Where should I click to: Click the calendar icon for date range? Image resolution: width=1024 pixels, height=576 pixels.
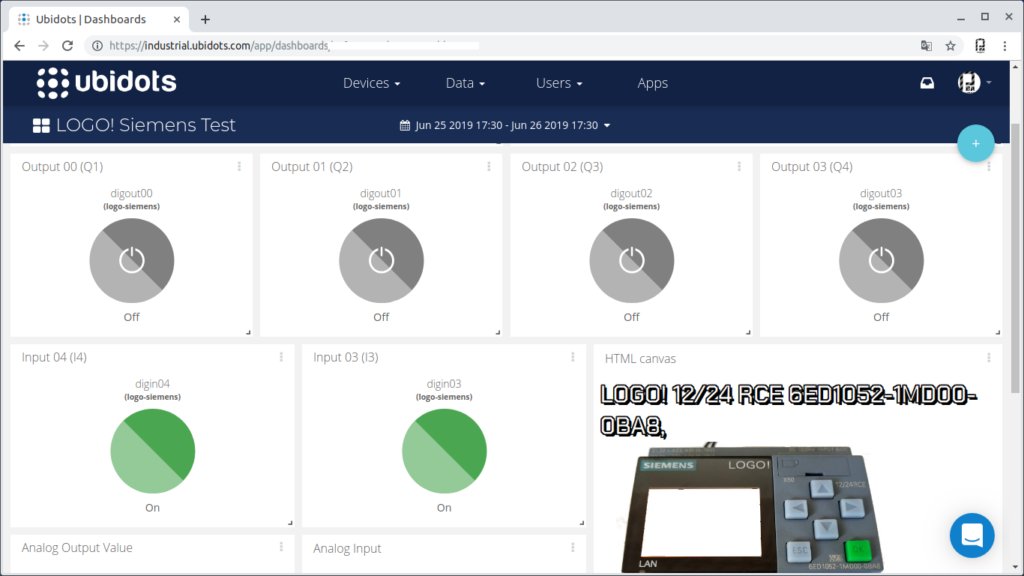click(x=405, y=125)
